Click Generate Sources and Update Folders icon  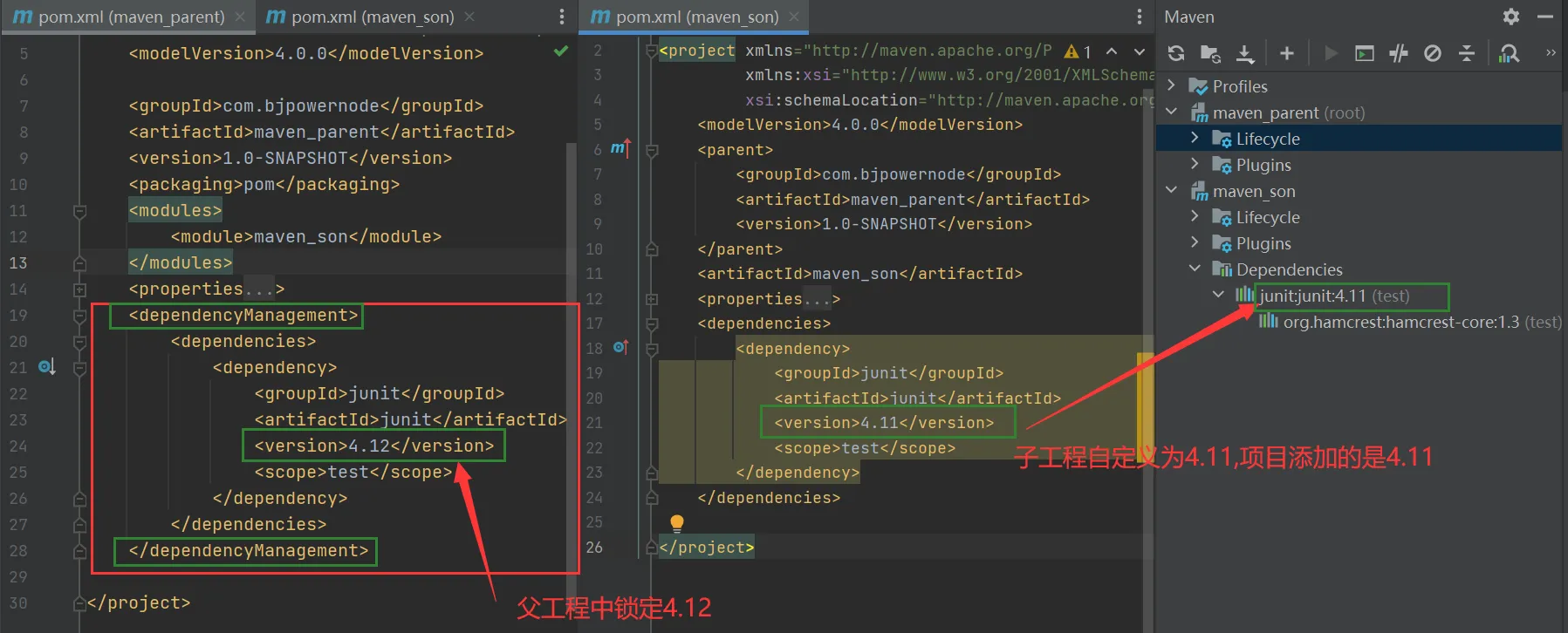(1210, 53)
